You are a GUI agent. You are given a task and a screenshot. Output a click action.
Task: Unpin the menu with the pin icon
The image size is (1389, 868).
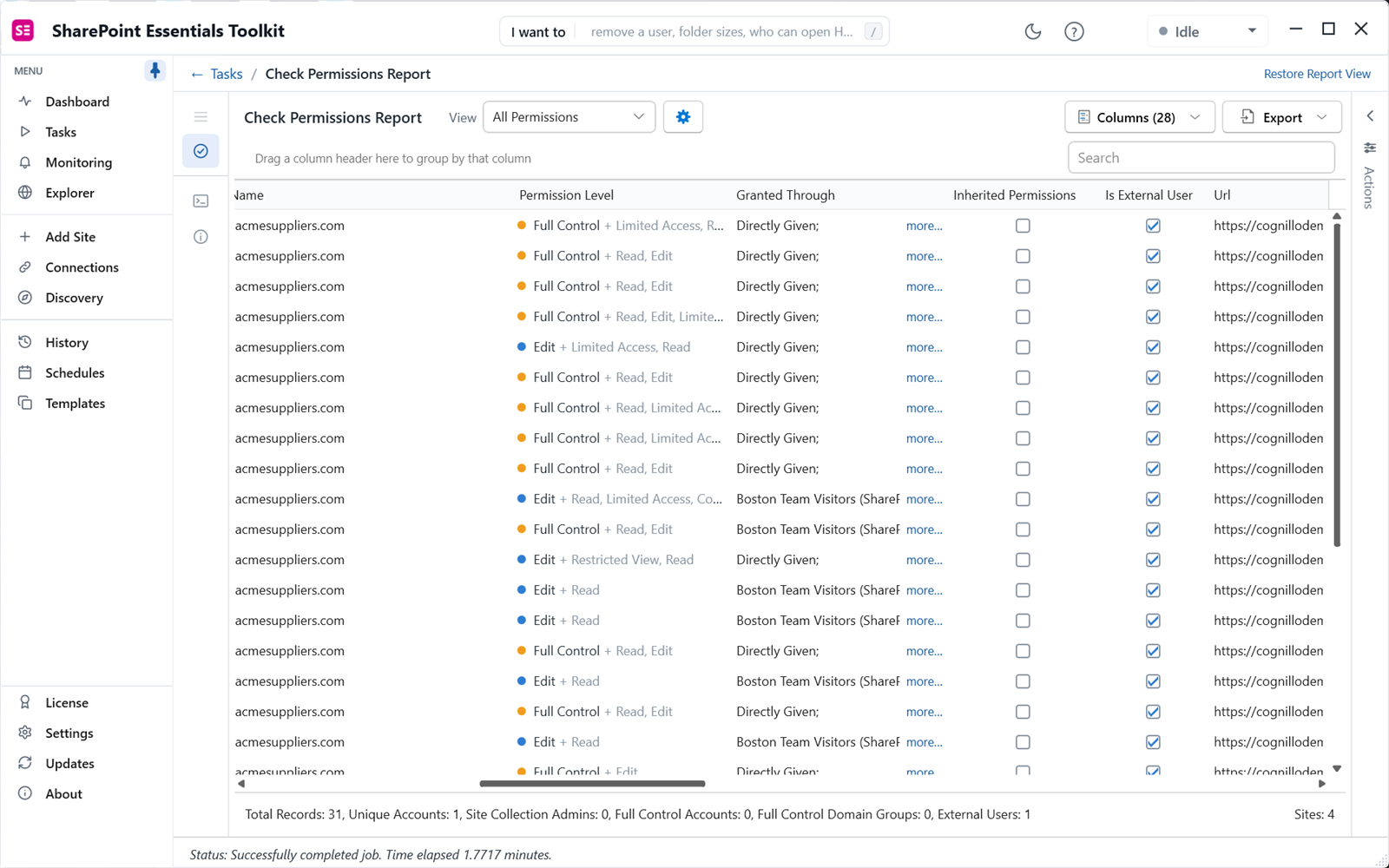pos(155,70)
